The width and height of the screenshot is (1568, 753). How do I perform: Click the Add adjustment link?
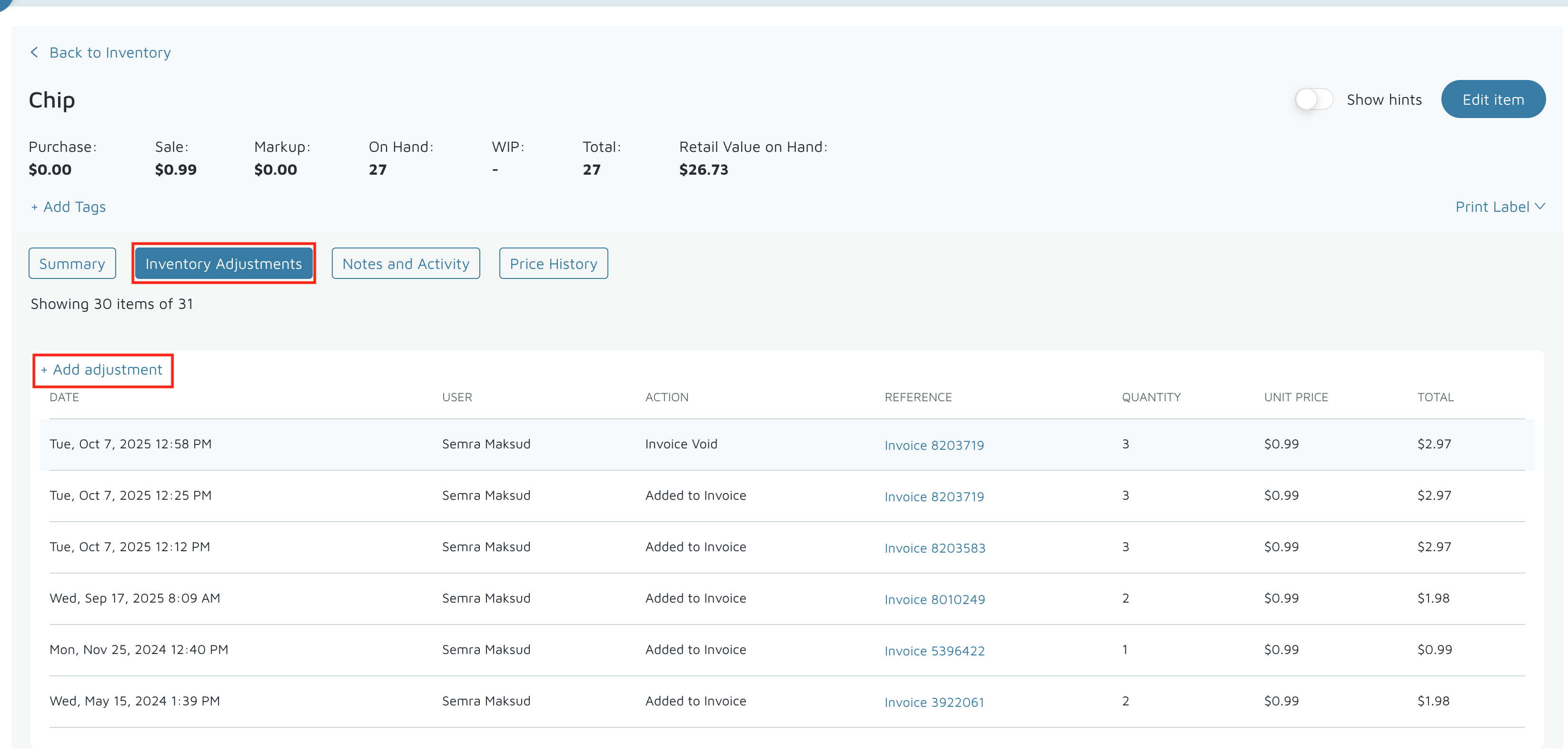point(102,370)
